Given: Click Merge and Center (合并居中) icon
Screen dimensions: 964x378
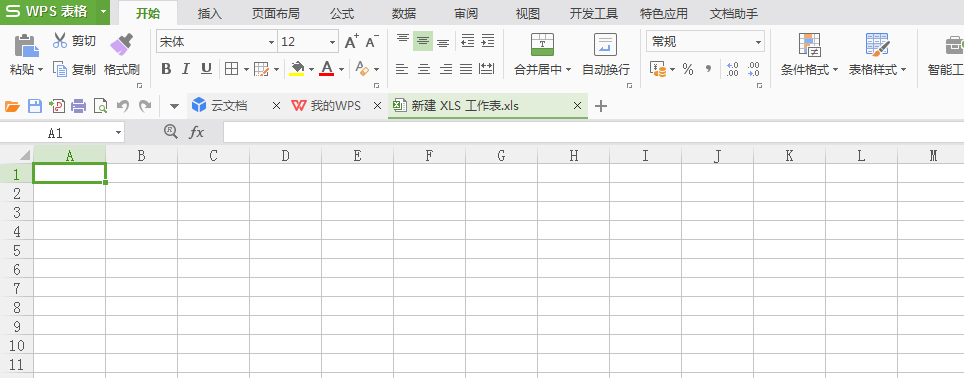Looking at the screenshot, I should pyautogui.click(x=542, y=45).
